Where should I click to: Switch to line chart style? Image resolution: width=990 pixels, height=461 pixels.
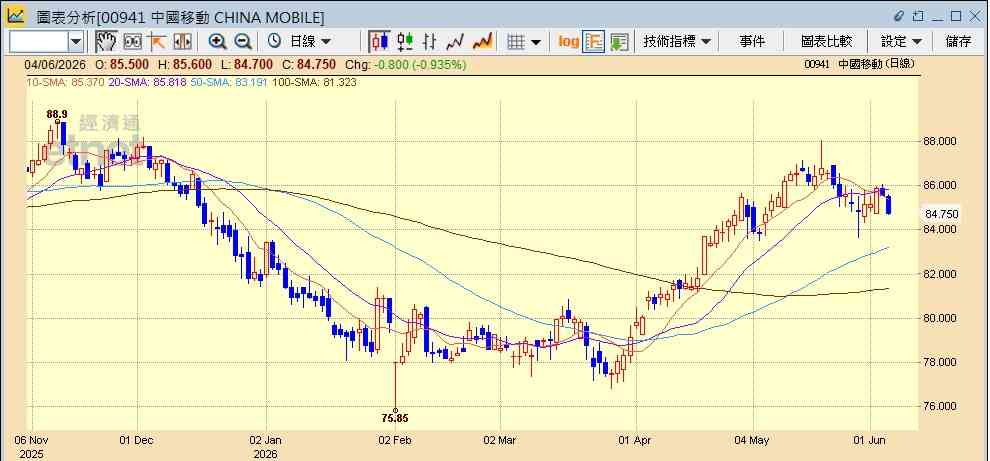[455, 42]
